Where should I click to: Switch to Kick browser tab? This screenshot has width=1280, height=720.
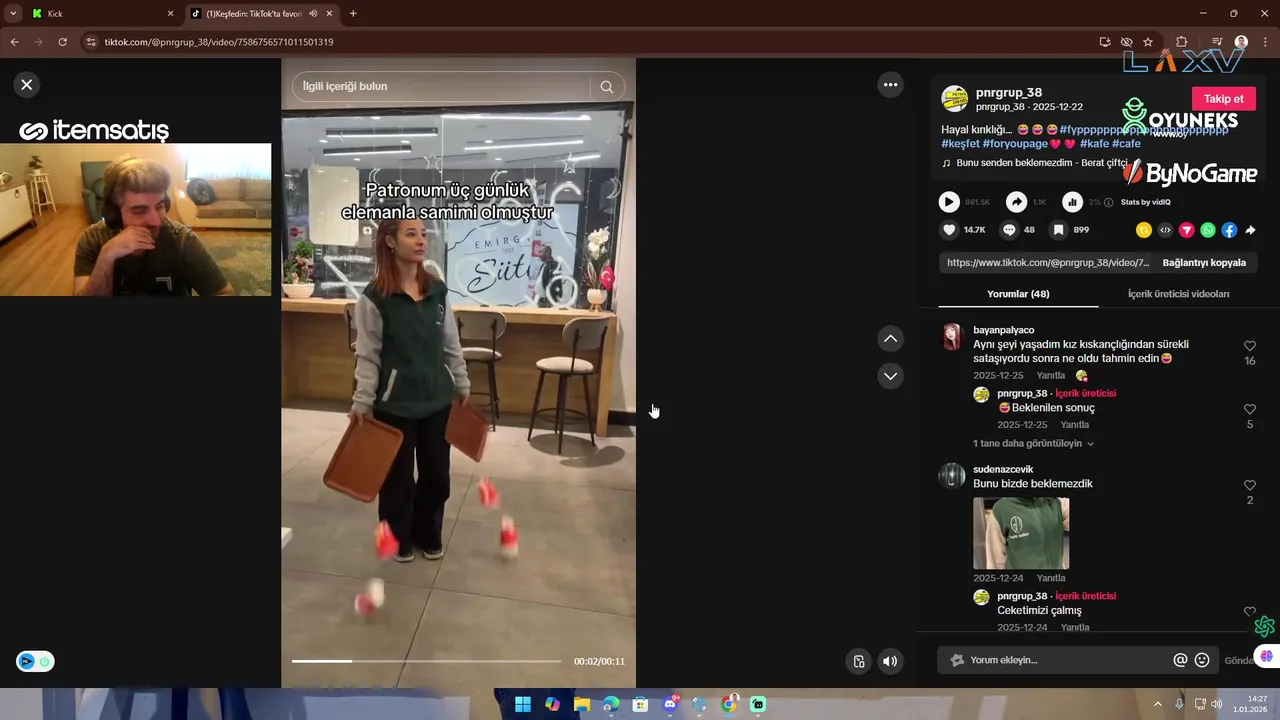(100, 14)
